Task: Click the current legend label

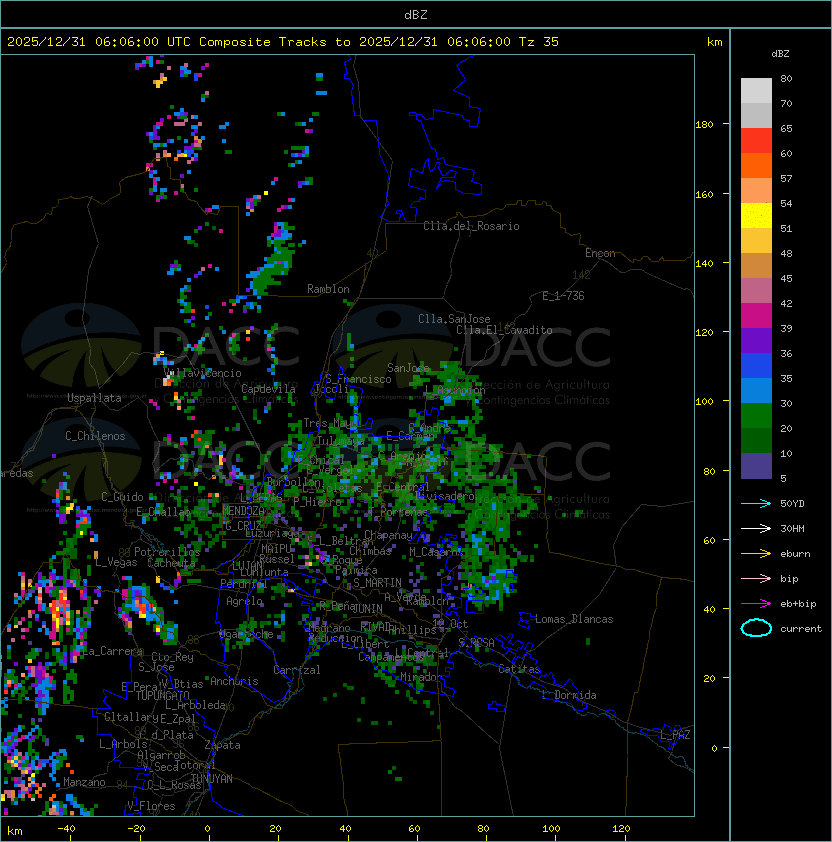Action: coord(801,628)
